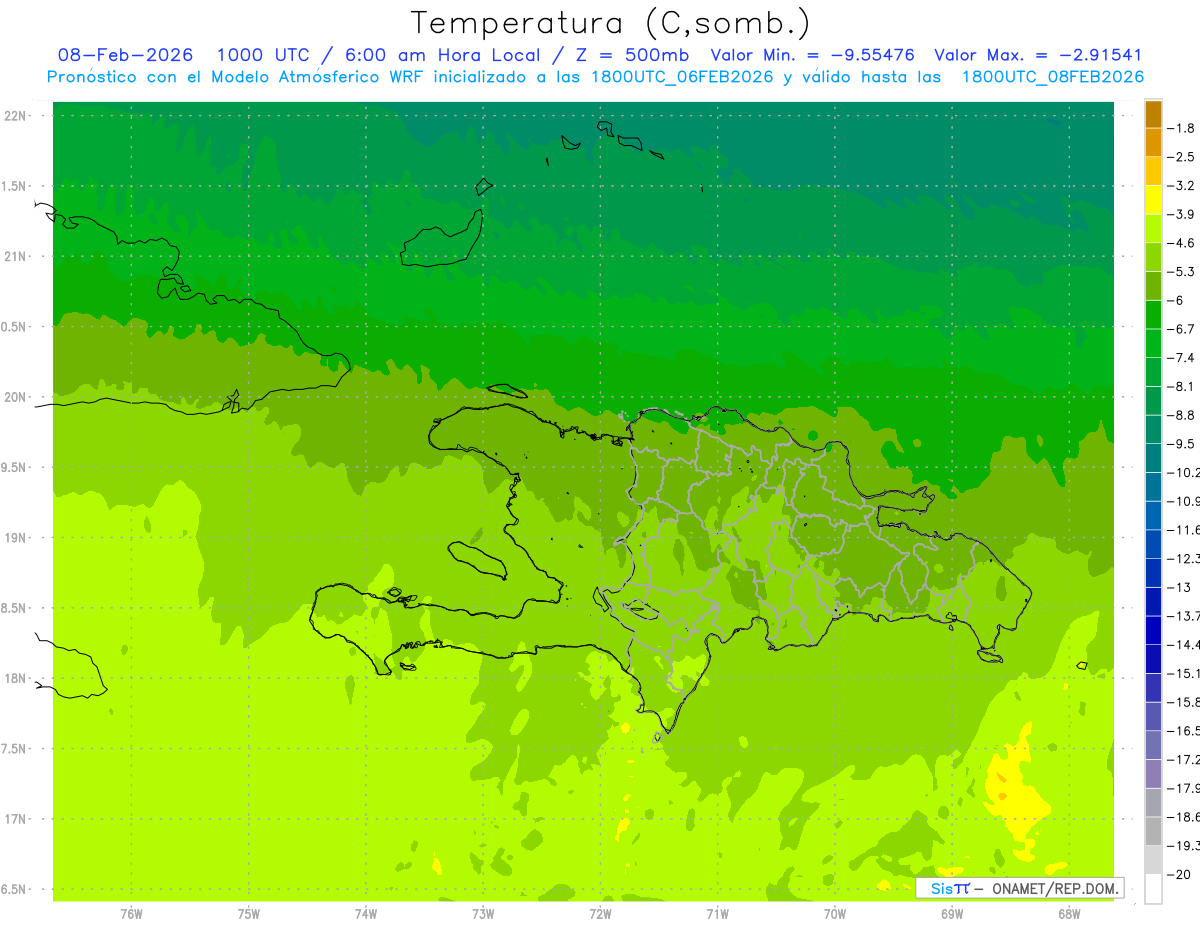The height and width of the screenshot is (927, 1200).
Task: Click the -6.7 colorbar label
Action: pos(1182,329)
